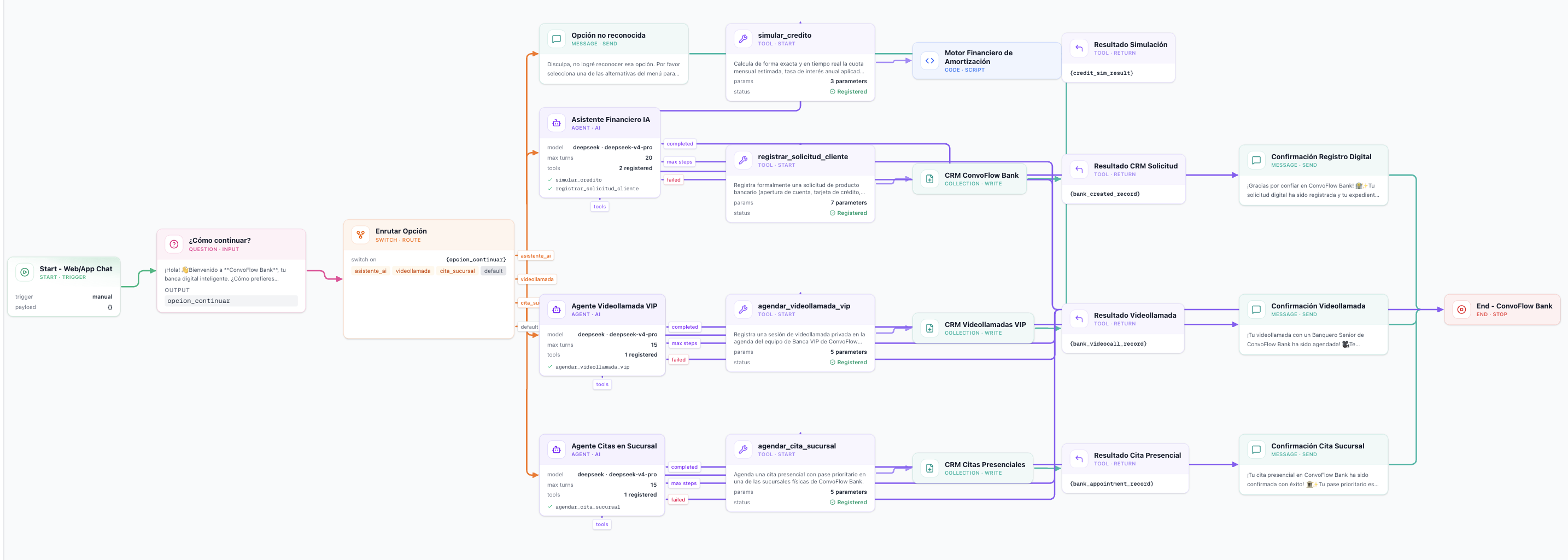Click the completed output of Asistente Financiero IA

(680, 144)
